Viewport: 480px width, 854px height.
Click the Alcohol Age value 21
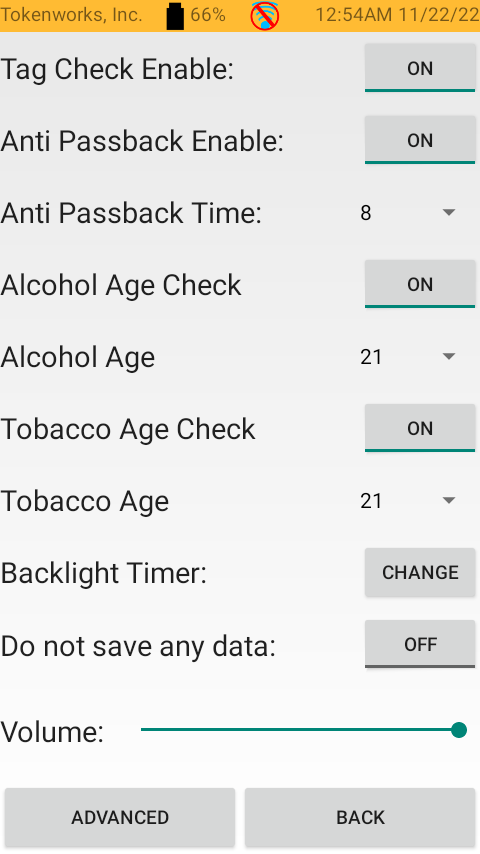pos(371,357)
